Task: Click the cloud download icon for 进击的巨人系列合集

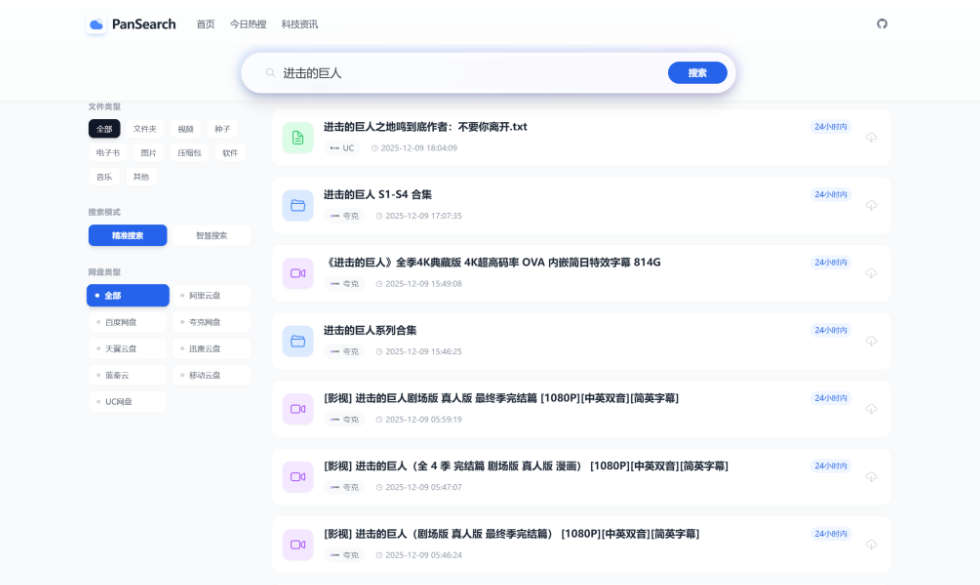Action: click(x=871, y=341)
